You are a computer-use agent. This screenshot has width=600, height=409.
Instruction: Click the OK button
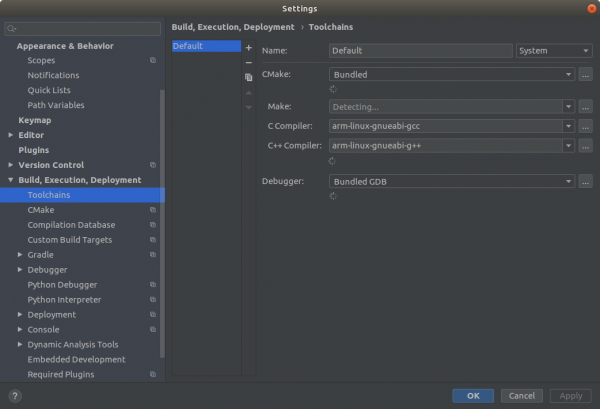473,396
